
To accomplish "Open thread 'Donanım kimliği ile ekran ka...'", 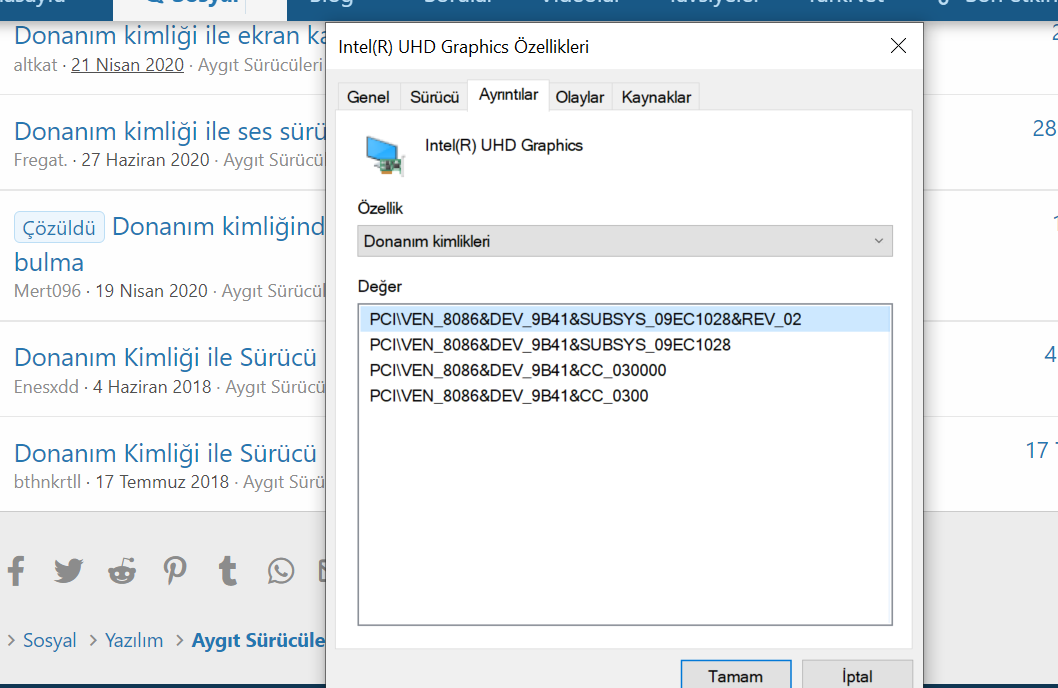I will [x=170, y=36].
